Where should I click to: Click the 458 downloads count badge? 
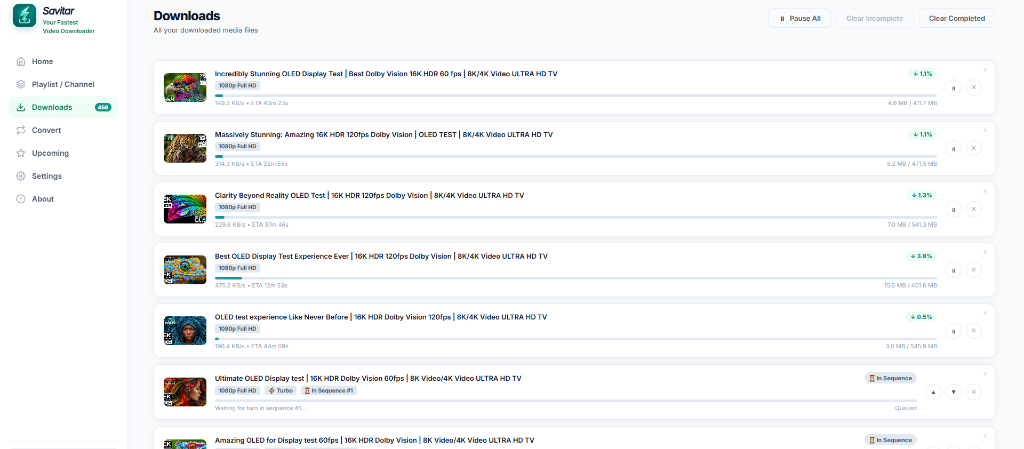(x=103, y=107)
